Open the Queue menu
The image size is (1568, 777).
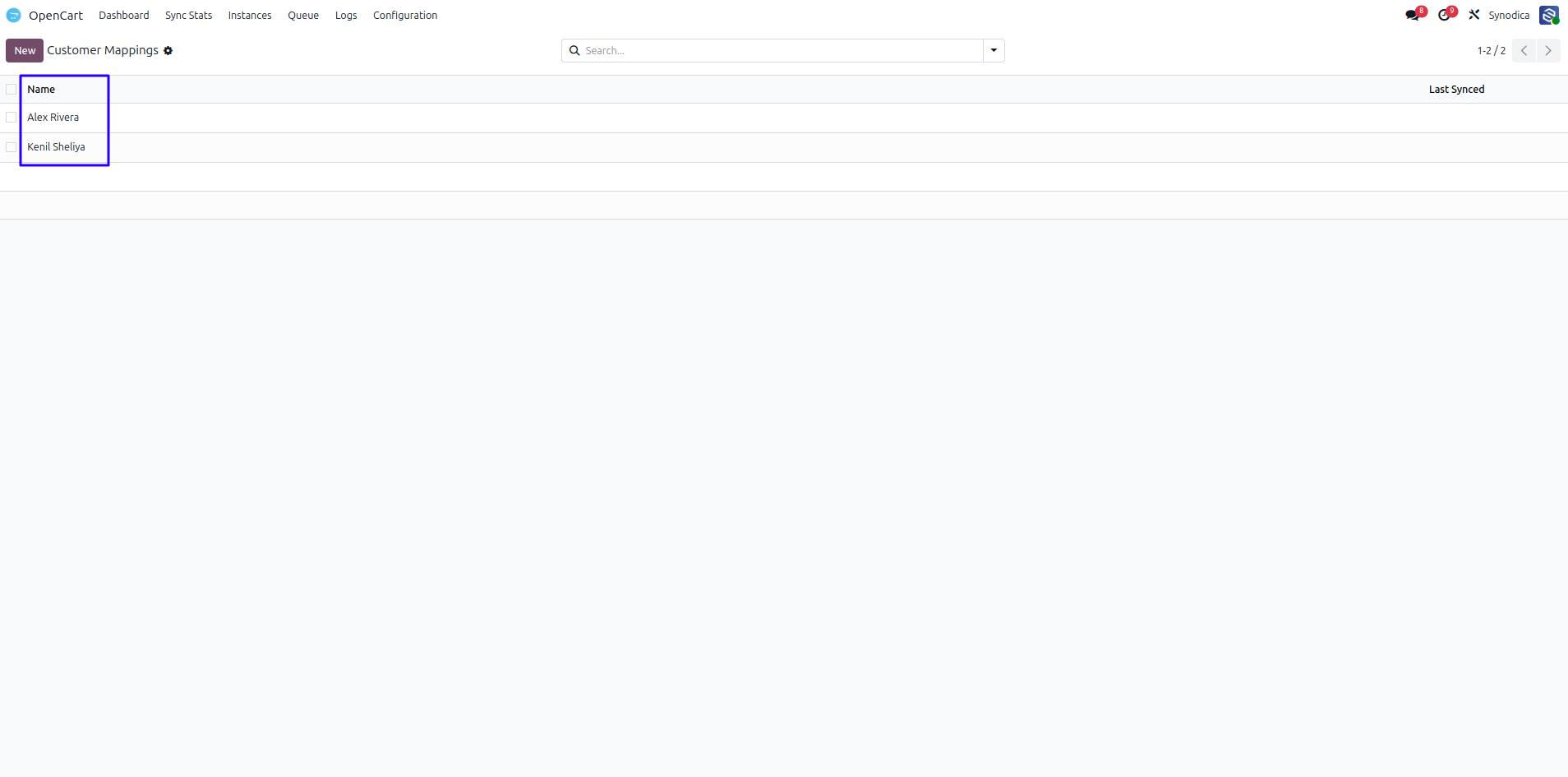coord(303,16)
